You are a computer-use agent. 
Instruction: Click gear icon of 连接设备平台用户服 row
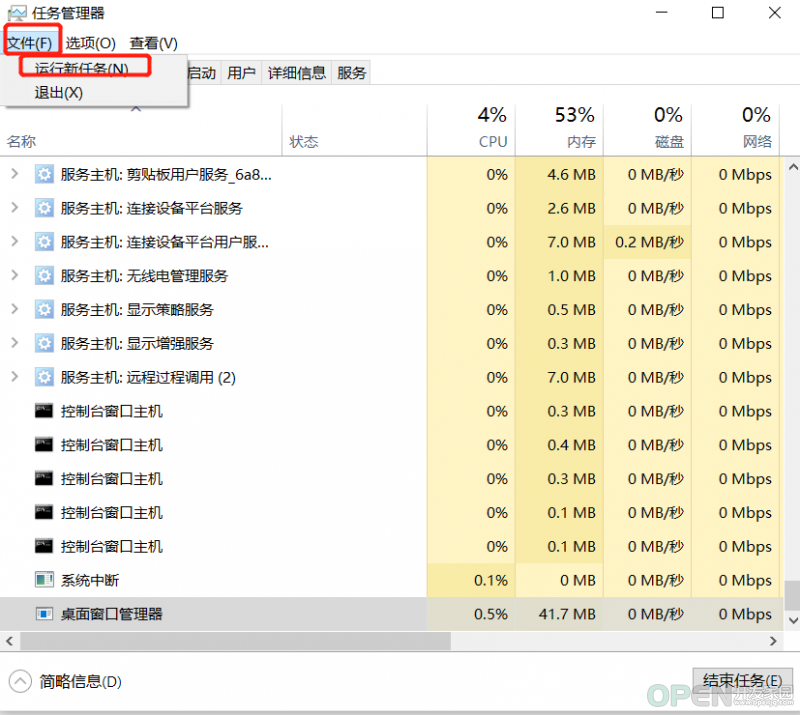pyautogui.click(x=44, y=242)
